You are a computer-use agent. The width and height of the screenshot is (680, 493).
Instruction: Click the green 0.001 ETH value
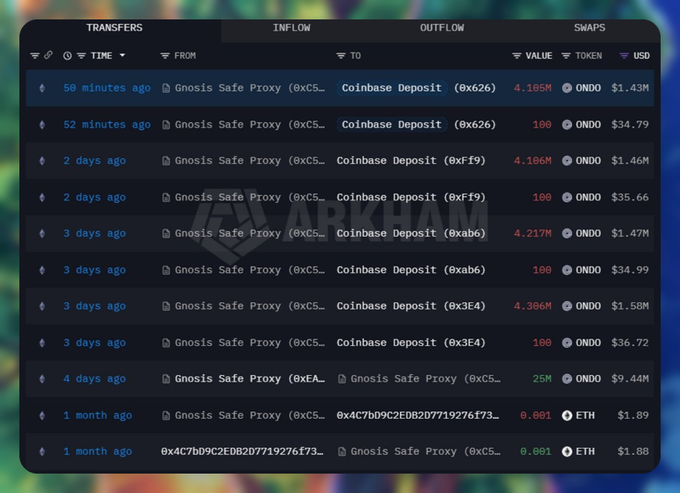click(536, 452)
